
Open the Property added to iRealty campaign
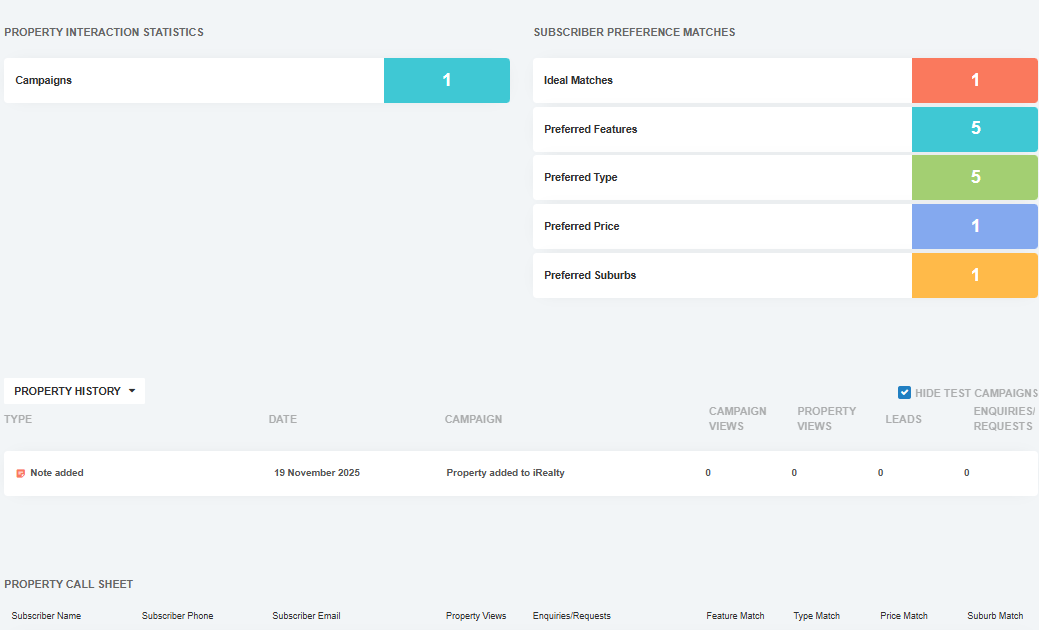[505, 473]
